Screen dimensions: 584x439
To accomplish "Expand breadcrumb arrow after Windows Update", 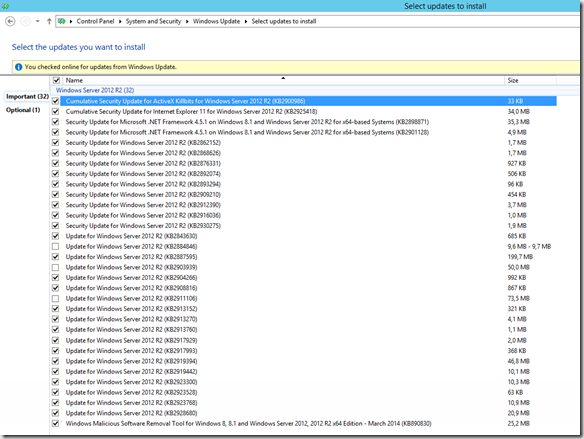I will point(246,22).
